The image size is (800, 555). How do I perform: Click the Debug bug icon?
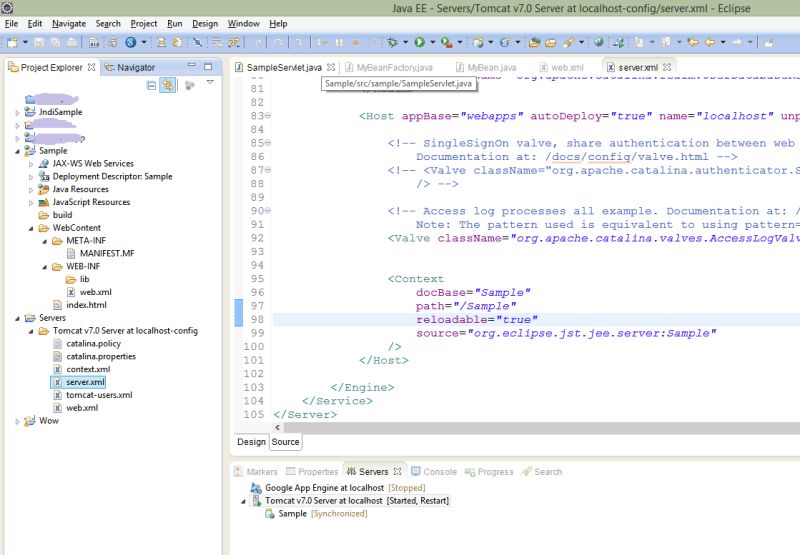tap(392, 42)
